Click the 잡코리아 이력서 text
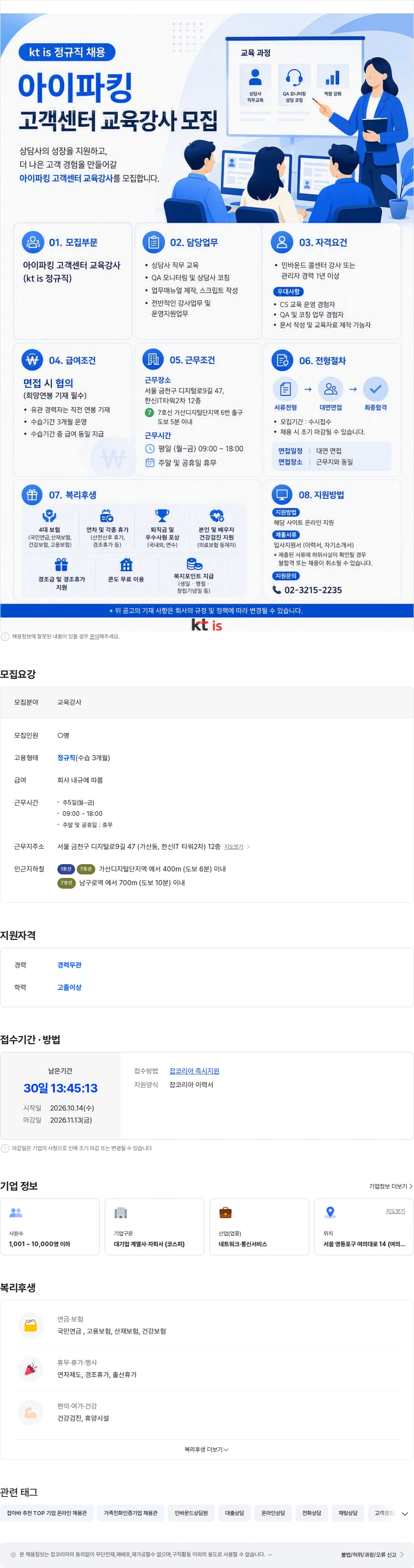Image resolution: width=414 pixels, height=1568 pixels. click(x=191, y=1085)
